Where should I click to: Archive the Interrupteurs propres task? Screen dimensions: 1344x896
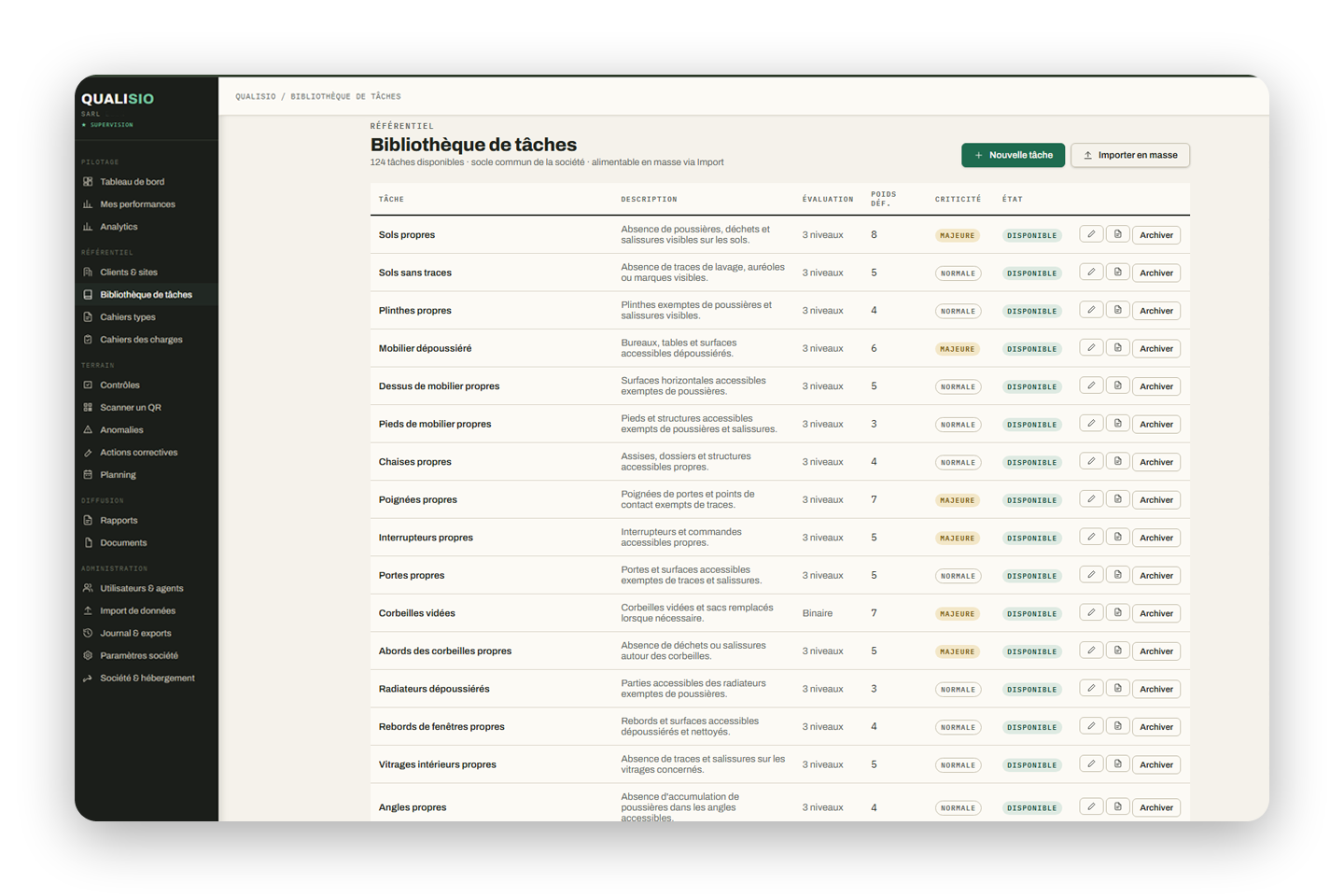1155,538
